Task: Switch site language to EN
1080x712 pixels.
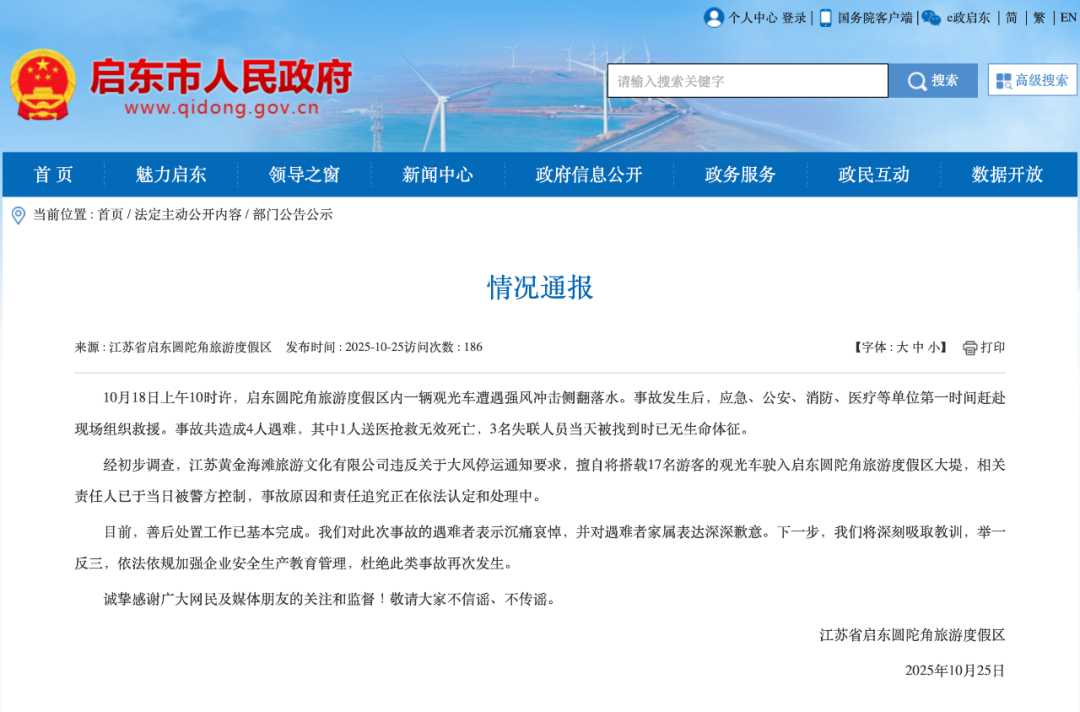Action: pos(1068,18)
